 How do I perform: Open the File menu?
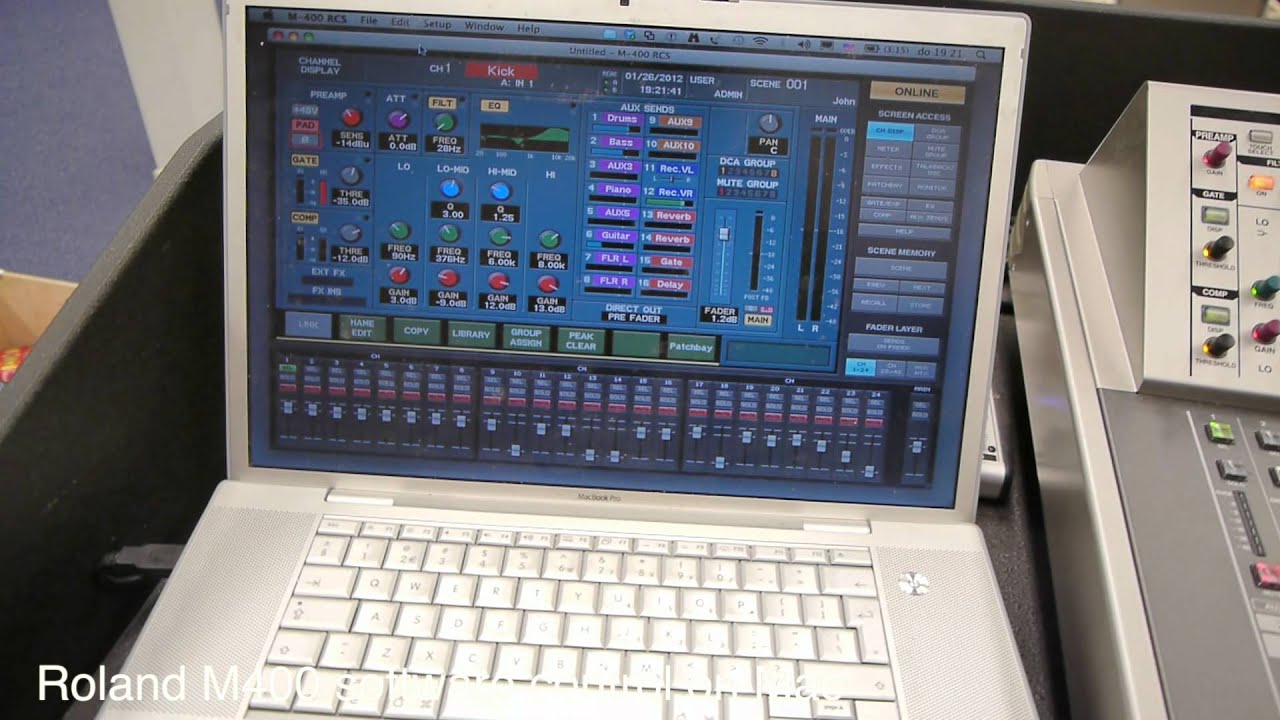click(x=369, y=21)
